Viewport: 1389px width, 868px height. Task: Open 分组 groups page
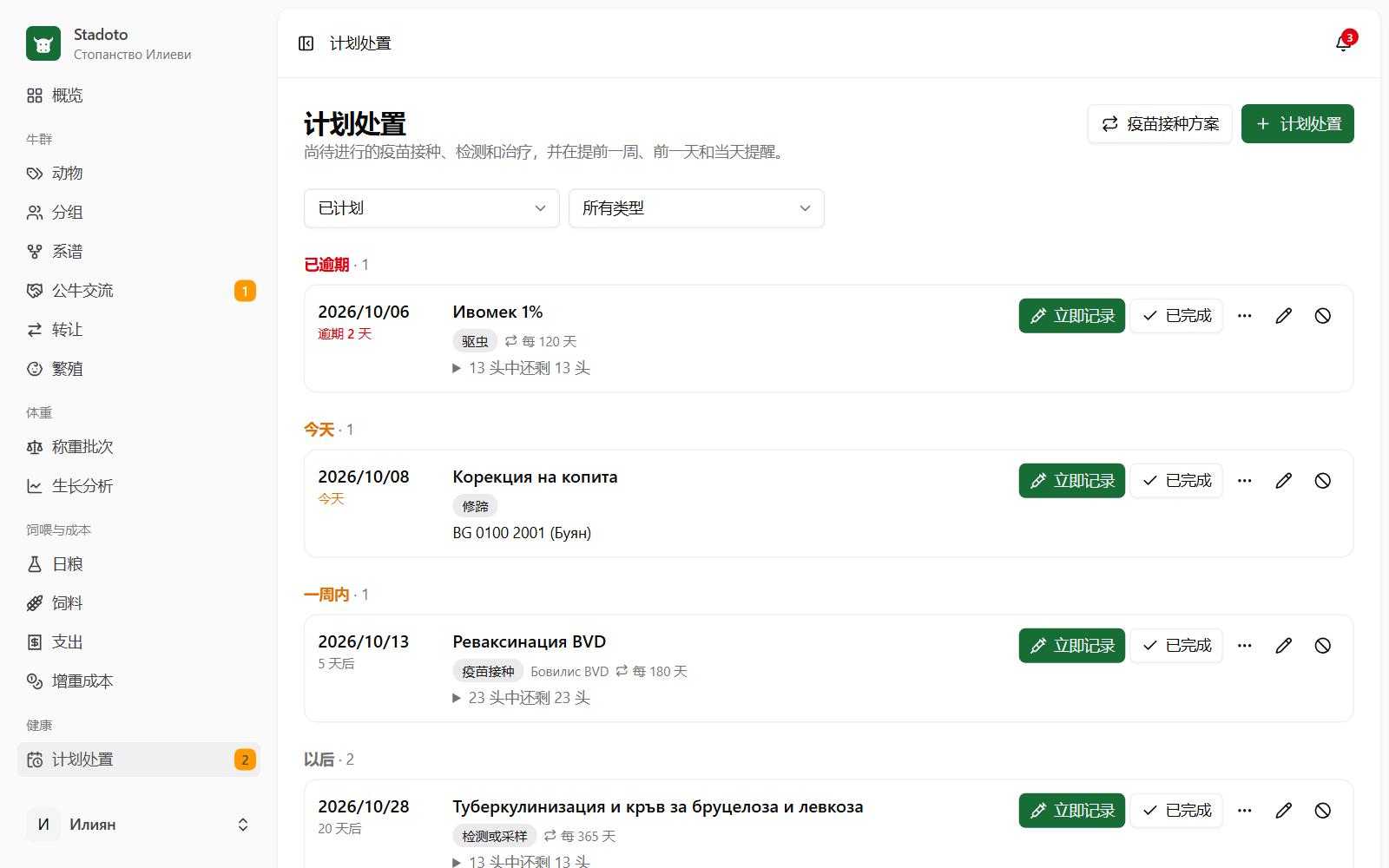[x=139, y=213]
